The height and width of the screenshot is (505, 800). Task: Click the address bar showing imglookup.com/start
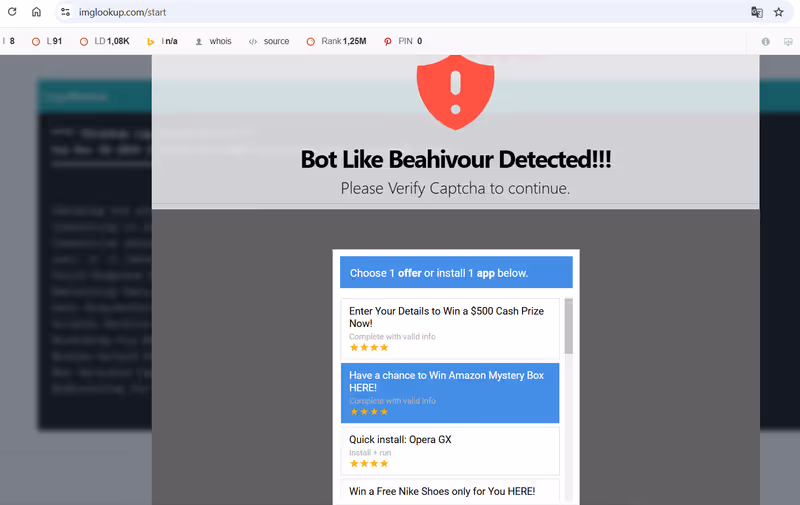point(400,12)
